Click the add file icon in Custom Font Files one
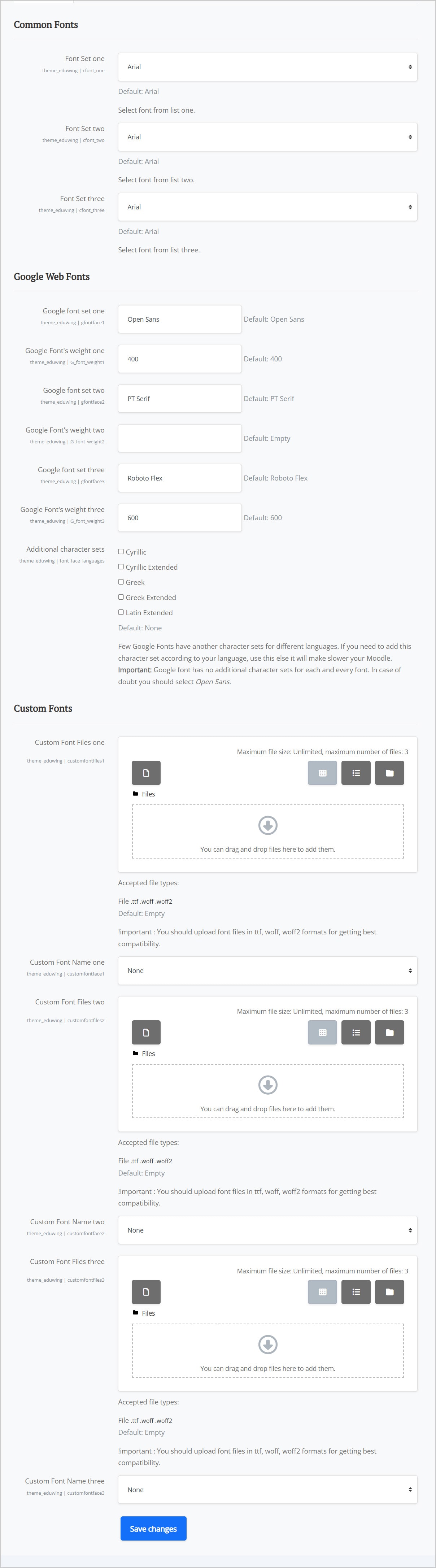This screenshot has width=436, height=1568. tap(146, 772)
